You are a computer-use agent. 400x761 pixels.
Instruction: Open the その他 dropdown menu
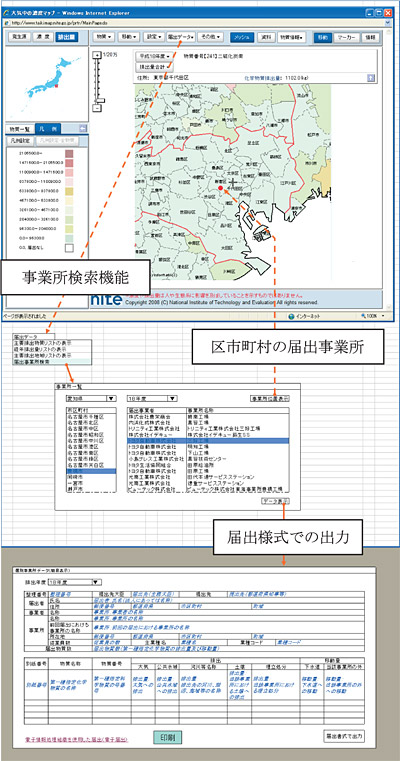(211, 37)
